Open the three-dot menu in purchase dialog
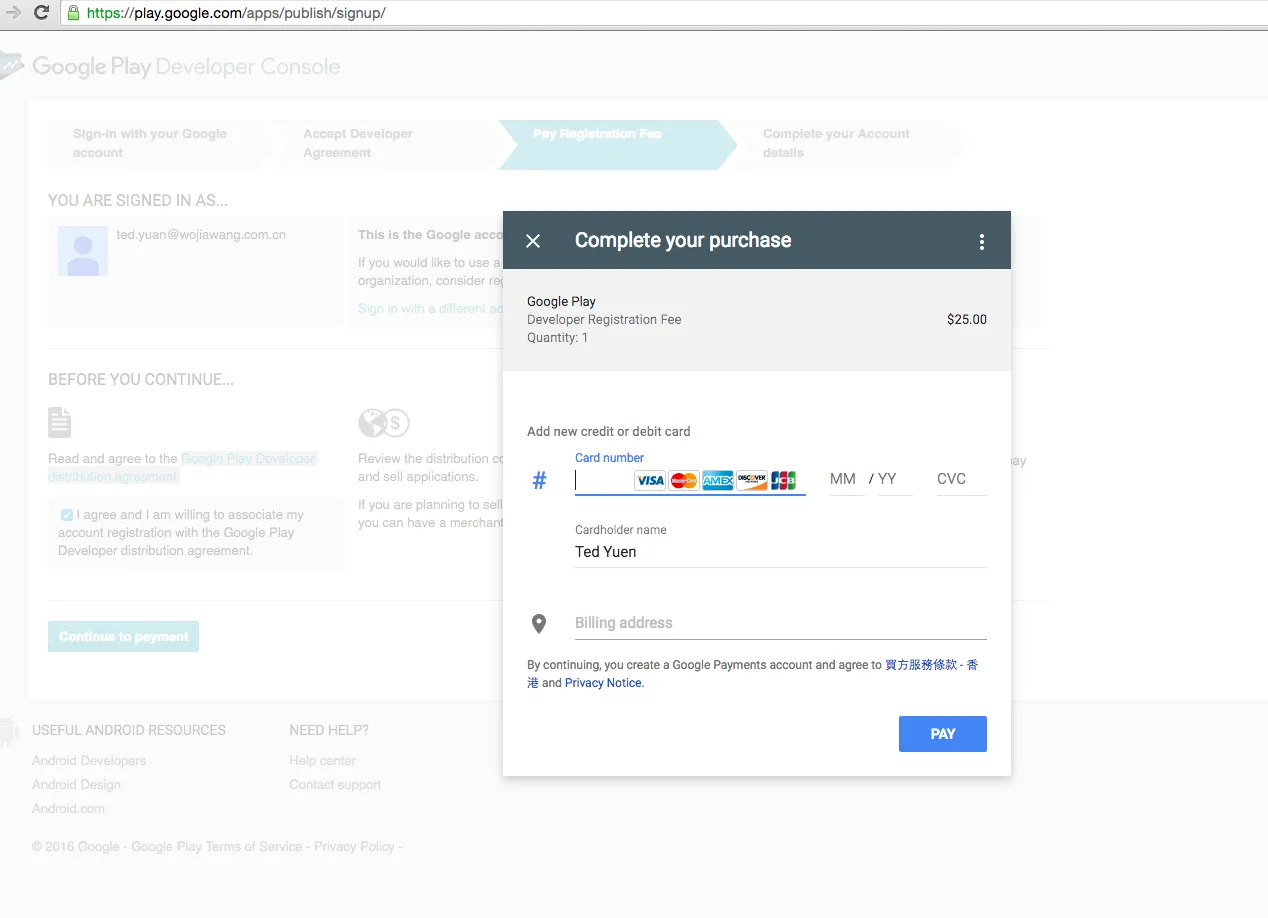The height and width of the screenshot is (918, 1268). 982,241
